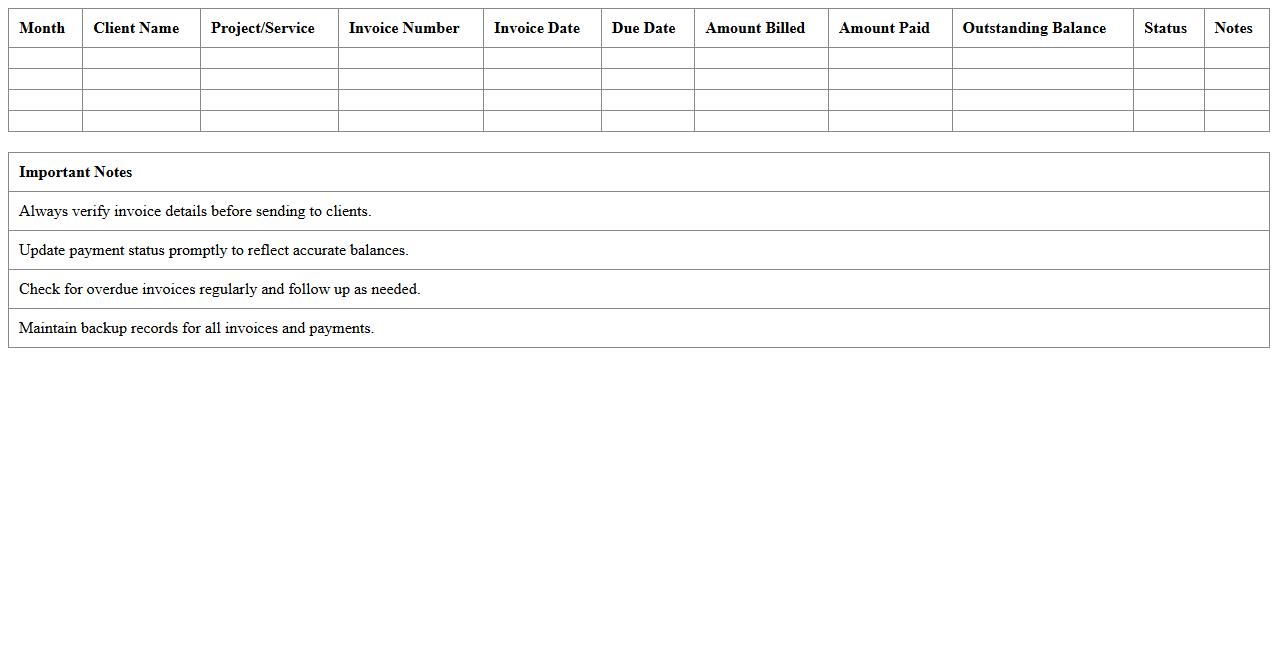Click the overdue invoices follow-up note
Image resolution: width=1278 pixels, height=650 pixels.
click(x=219, y=289)
